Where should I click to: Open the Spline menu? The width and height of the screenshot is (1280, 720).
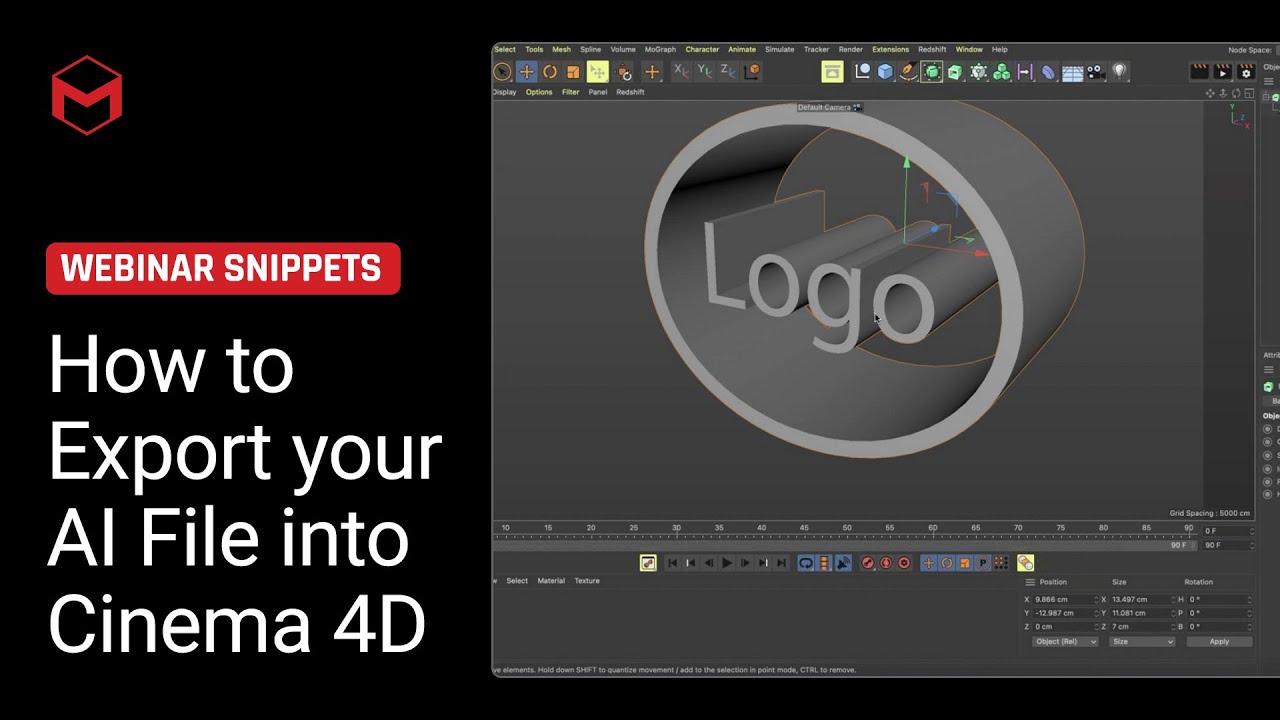[591, 49]
